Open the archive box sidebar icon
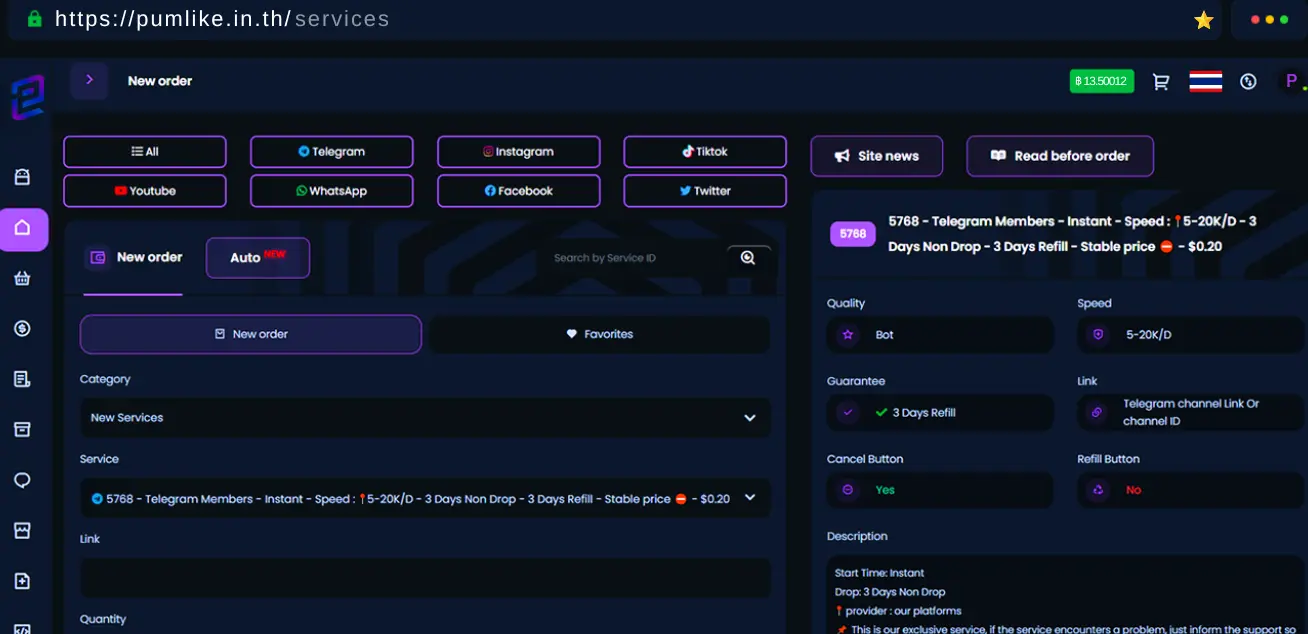 (23, 429)
